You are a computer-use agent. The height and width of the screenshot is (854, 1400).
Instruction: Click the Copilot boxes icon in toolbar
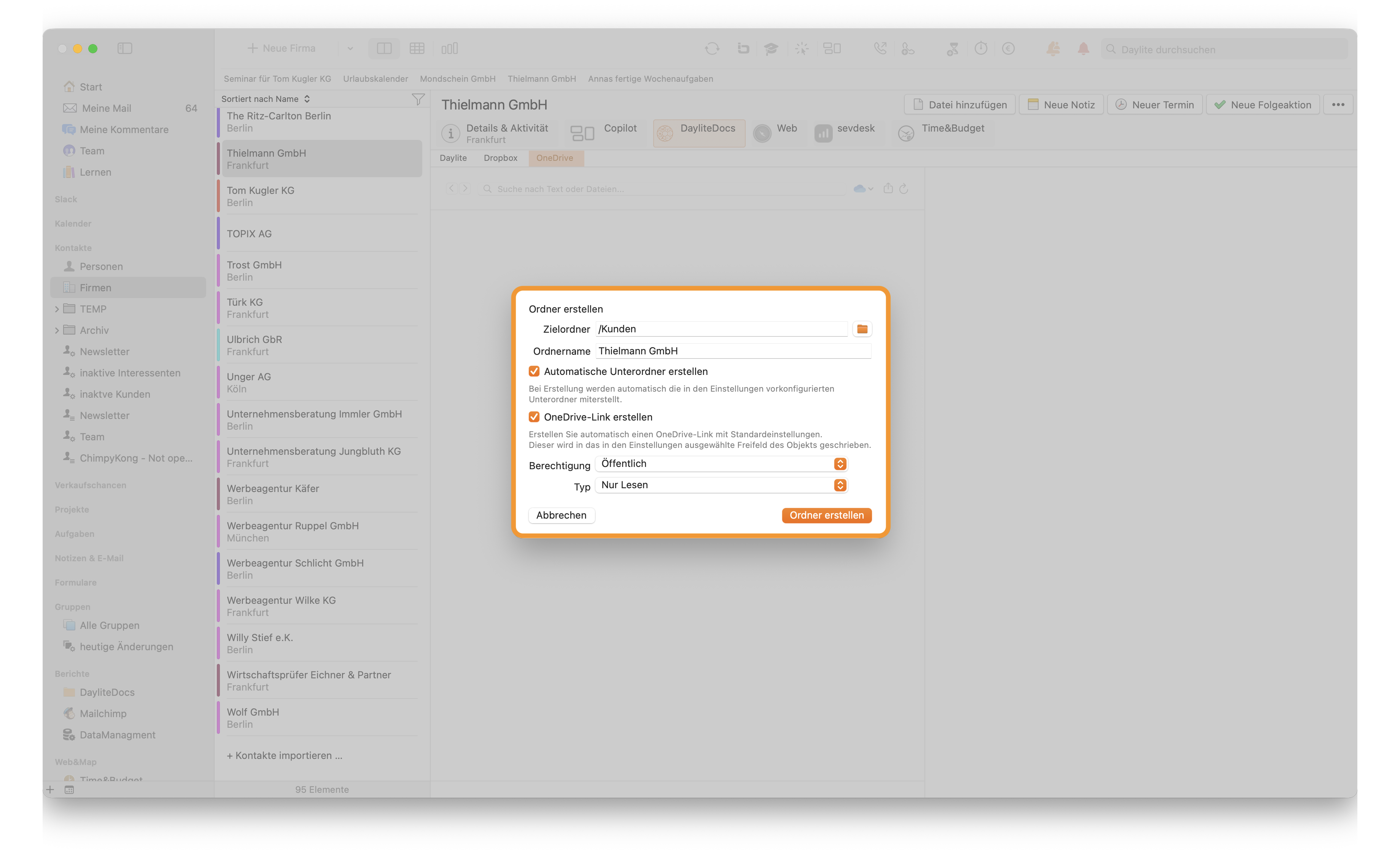[832, 48]
